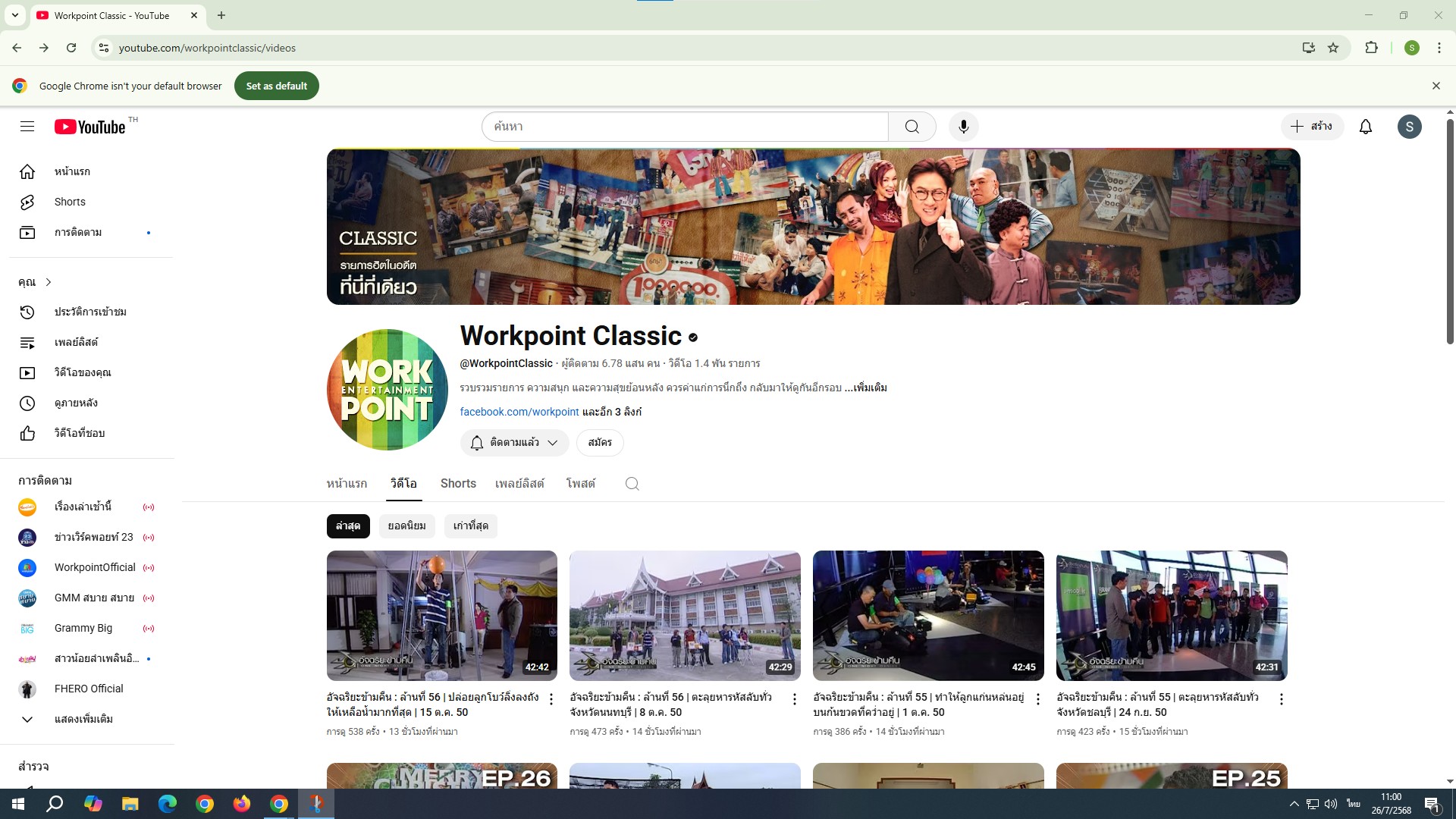
Task: Reload the page in Chrome
Action: tap(71, 48)
